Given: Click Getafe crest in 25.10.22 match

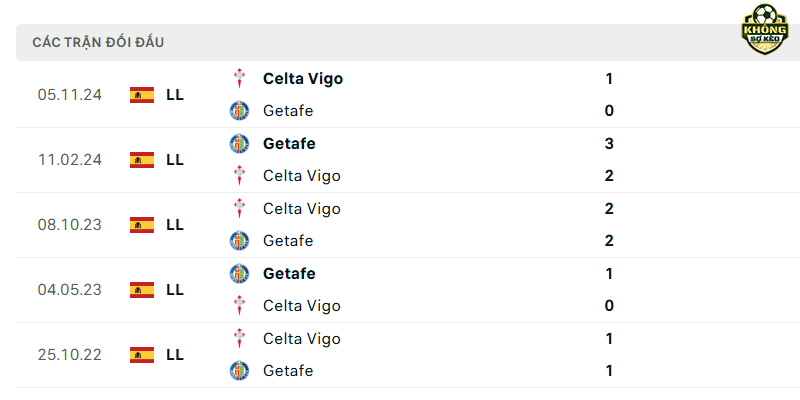Looking at the screenshot, I should click(239, 370).
